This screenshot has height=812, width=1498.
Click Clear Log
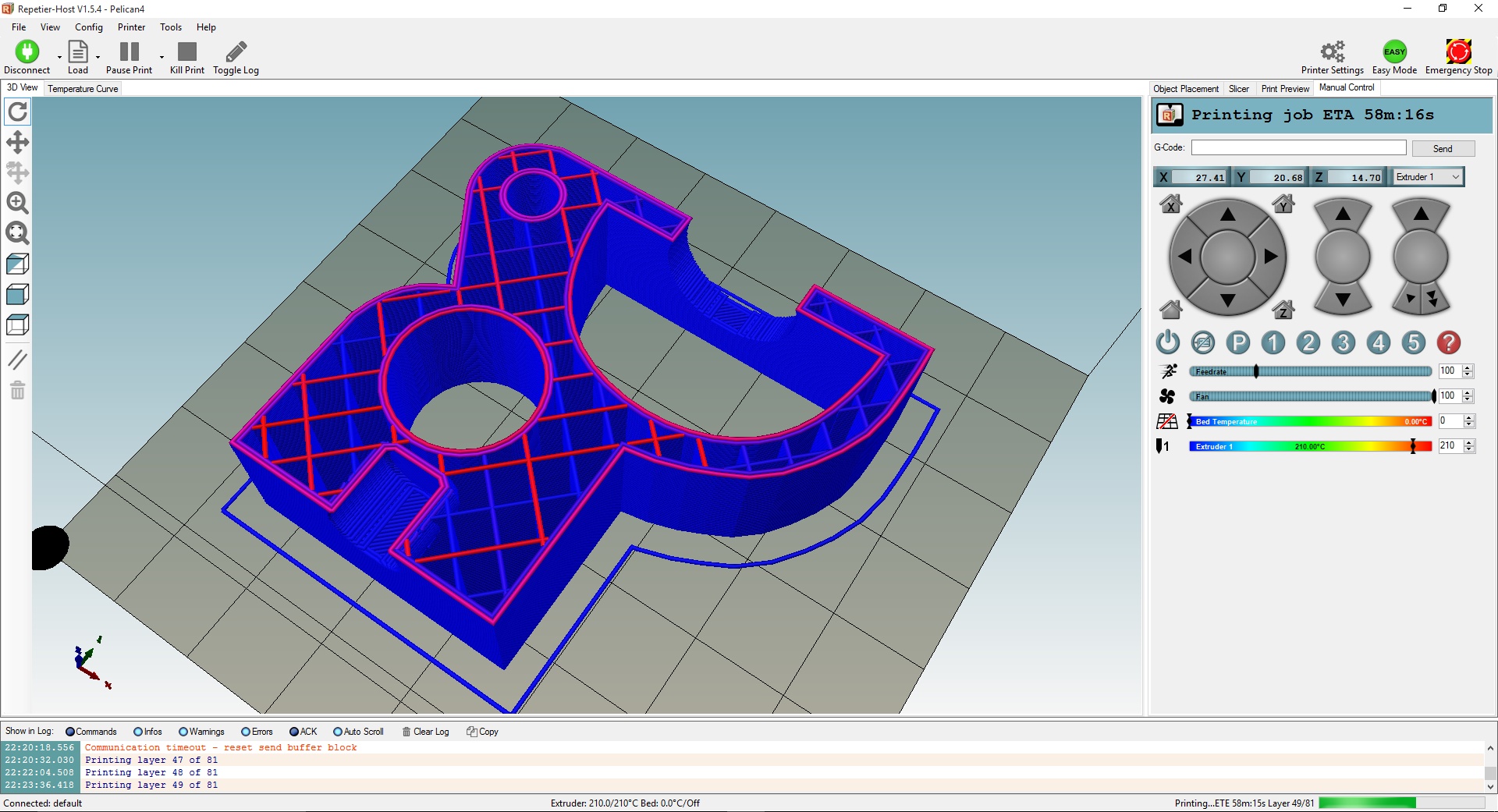pos(426,732)
